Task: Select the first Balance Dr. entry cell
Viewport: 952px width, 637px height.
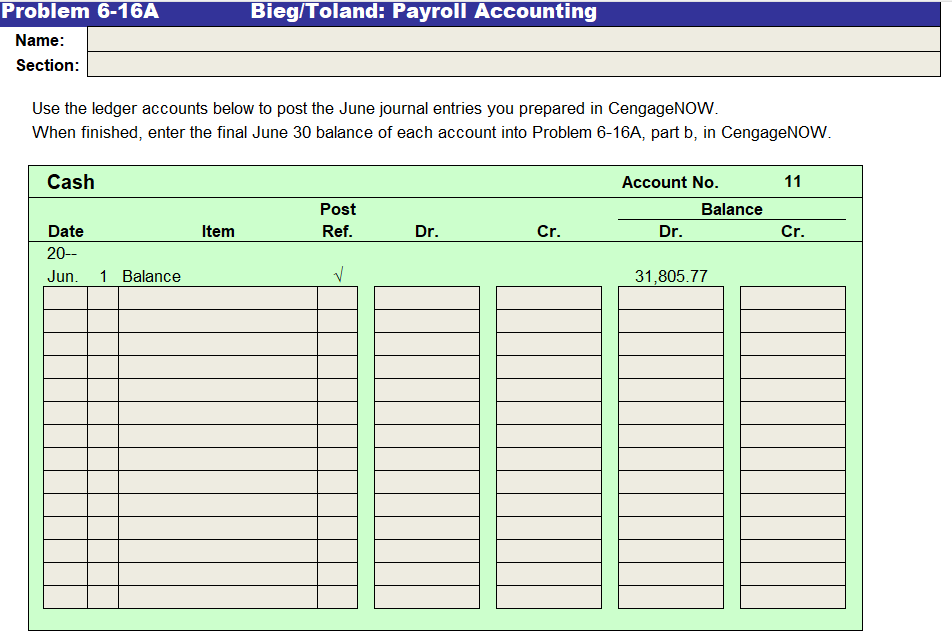Action: point(670,295)
